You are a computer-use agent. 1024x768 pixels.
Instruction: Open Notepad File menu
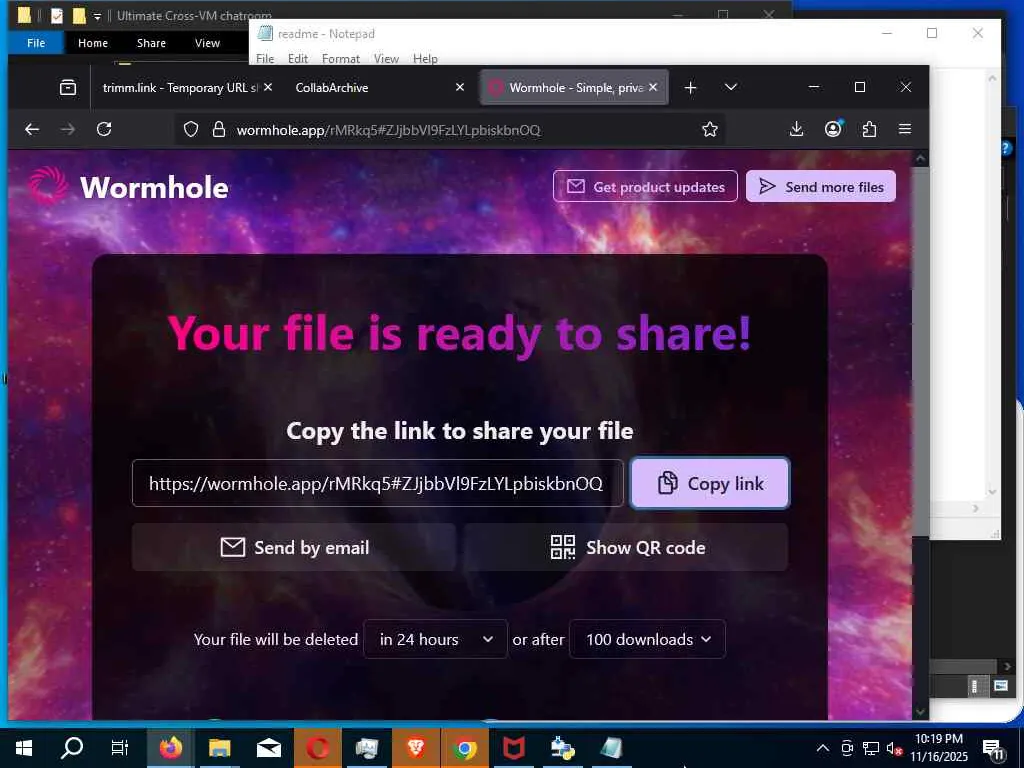pos(265,59)
